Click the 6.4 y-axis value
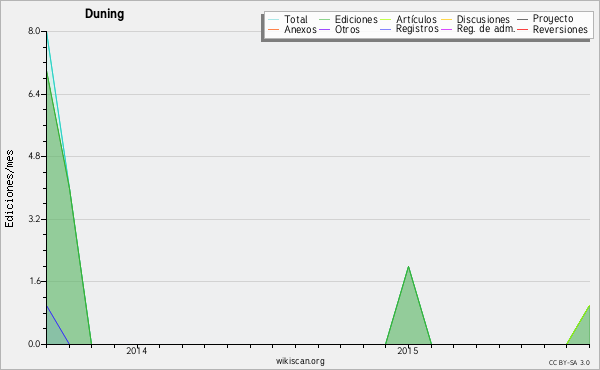600x370 pixels. click(34, 94)
